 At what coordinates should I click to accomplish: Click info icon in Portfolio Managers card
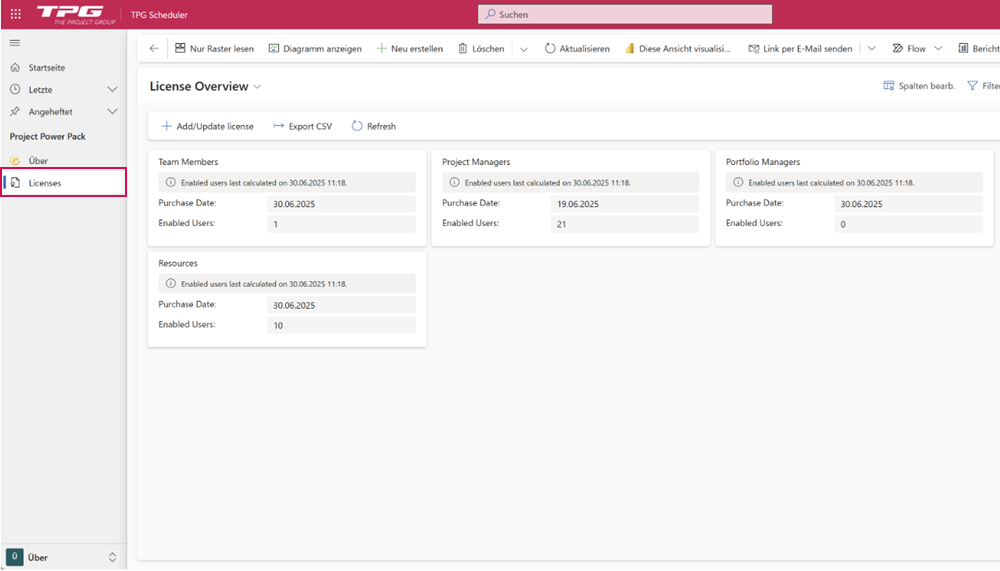738,182
